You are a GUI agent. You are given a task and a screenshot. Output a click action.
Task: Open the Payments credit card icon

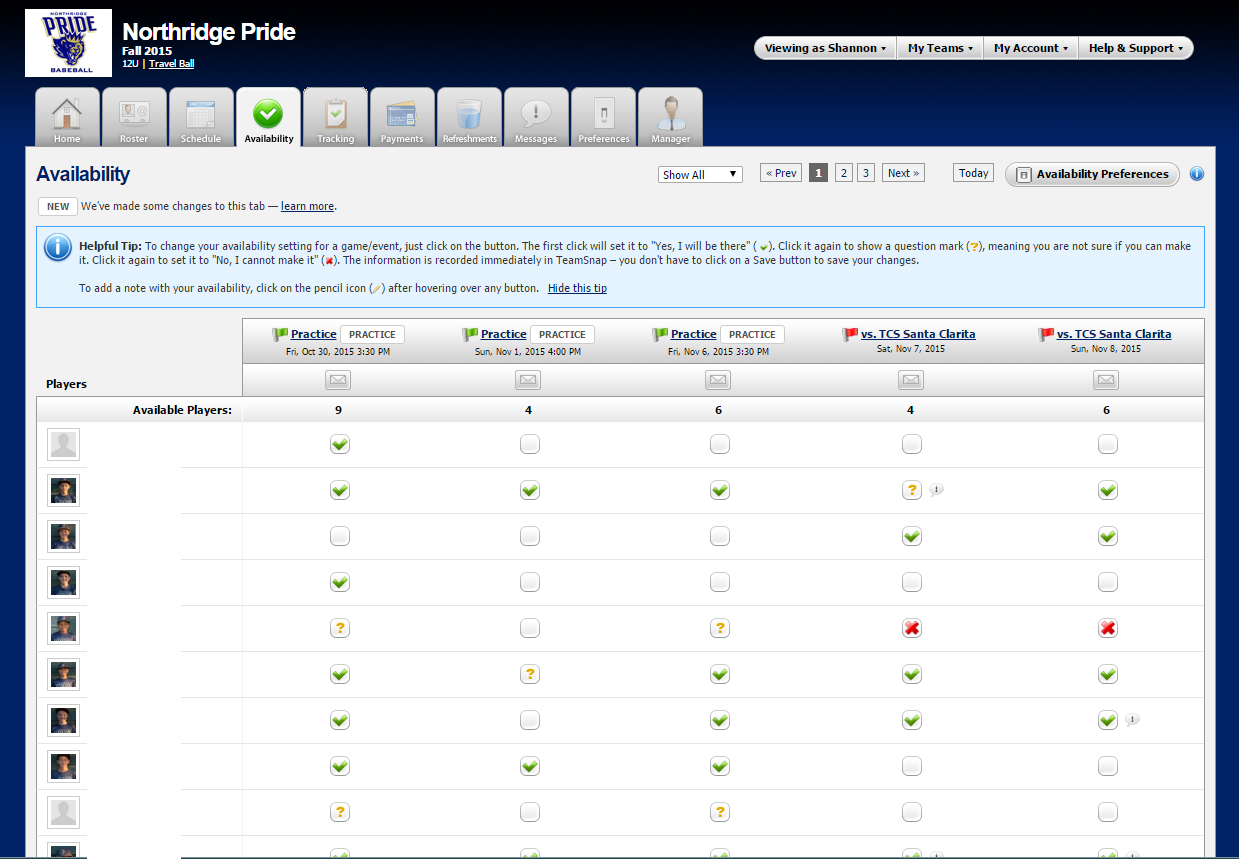[402, 113]
